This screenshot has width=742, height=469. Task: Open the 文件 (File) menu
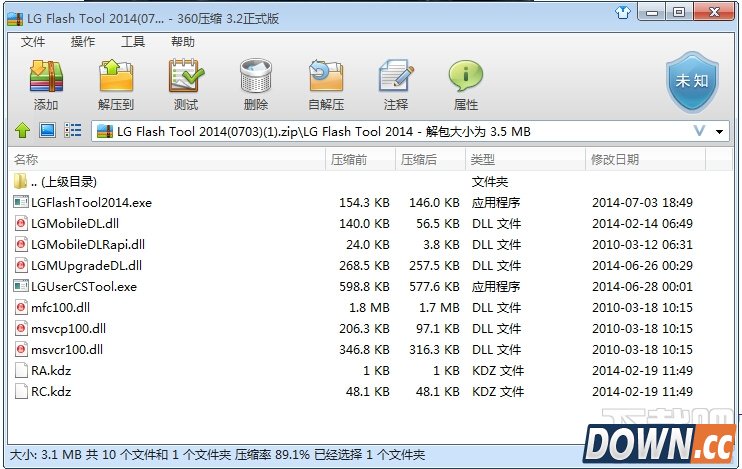click(x=33, y=42)
